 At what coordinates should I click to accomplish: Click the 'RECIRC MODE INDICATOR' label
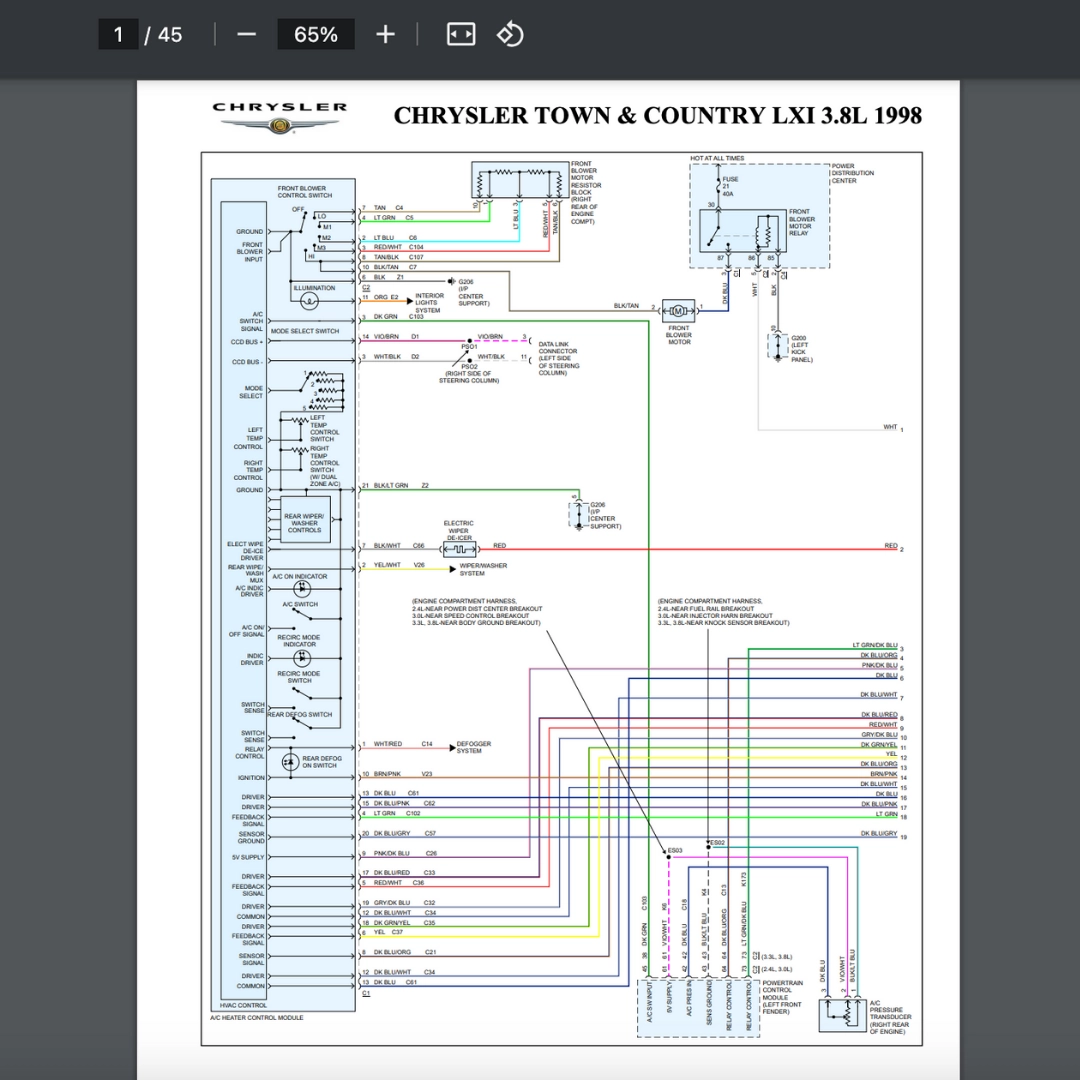(x=299, y=641)
